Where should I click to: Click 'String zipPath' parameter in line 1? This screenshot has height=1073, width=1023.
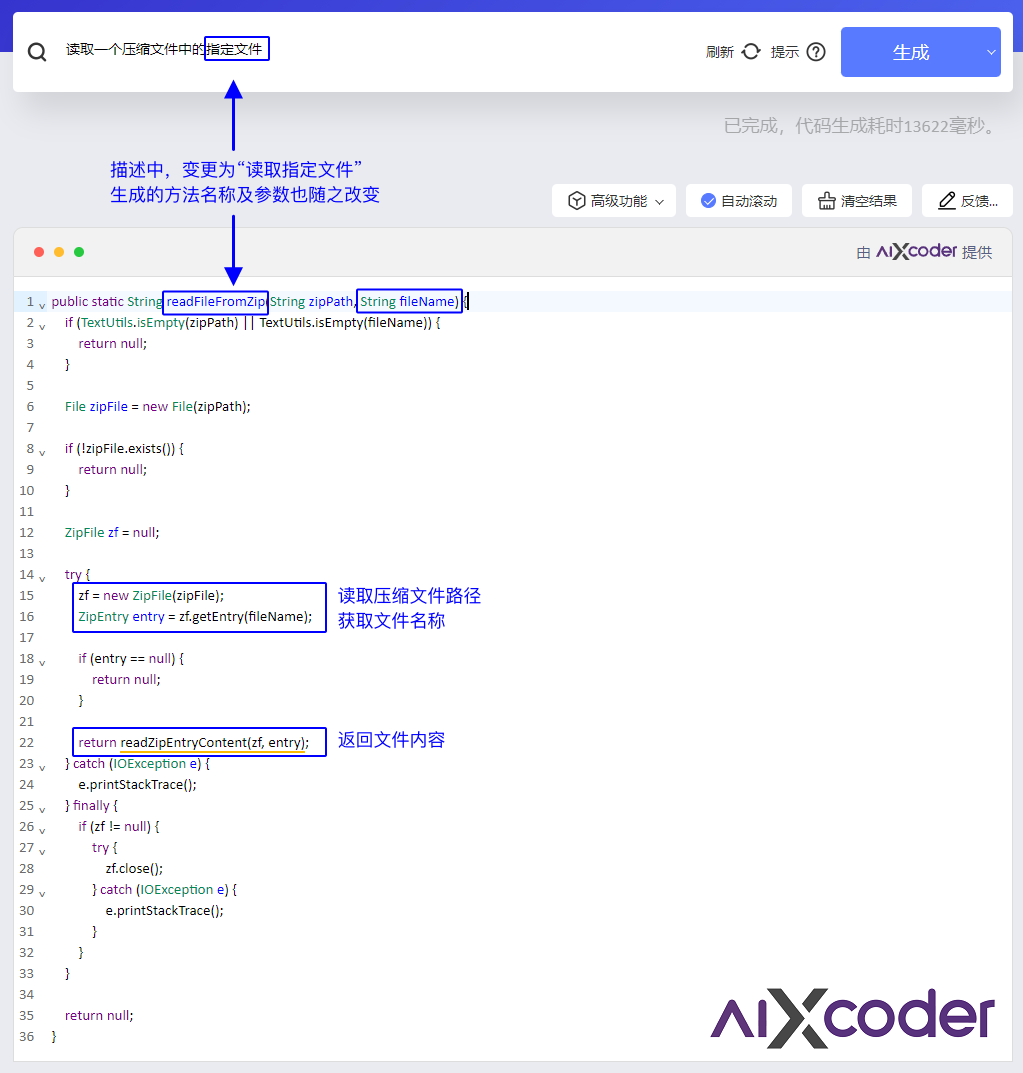(x=311, y=302)
